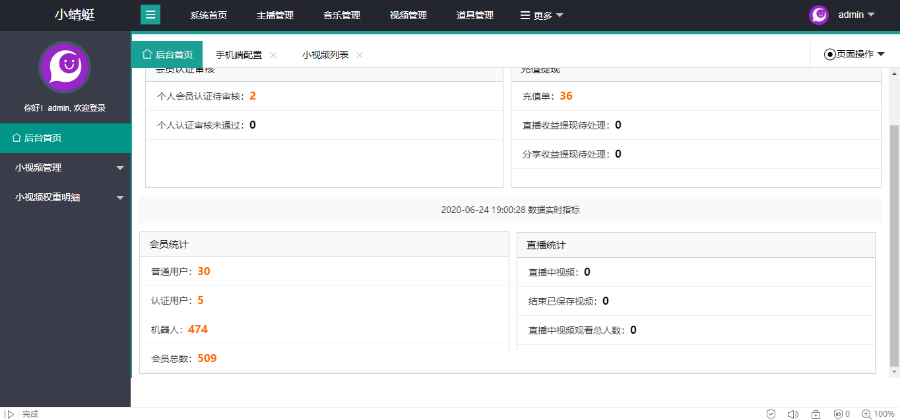
Task: Close the 手机端配置 tab
Action: (x=273, y=55)
